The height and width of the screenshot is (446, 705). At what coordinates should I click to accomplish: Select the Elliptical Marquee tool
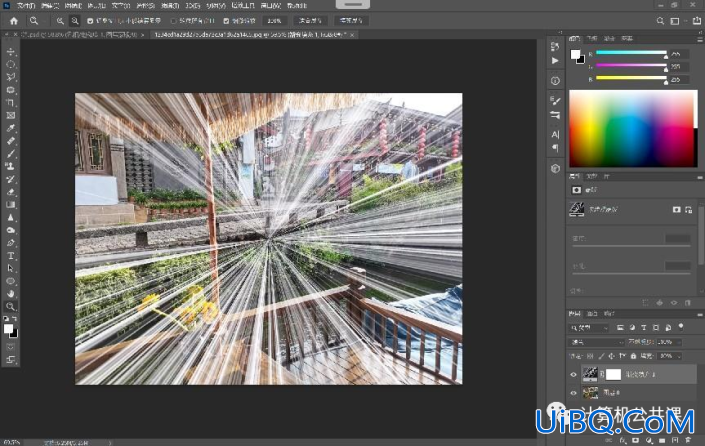[x=10, y=64]
